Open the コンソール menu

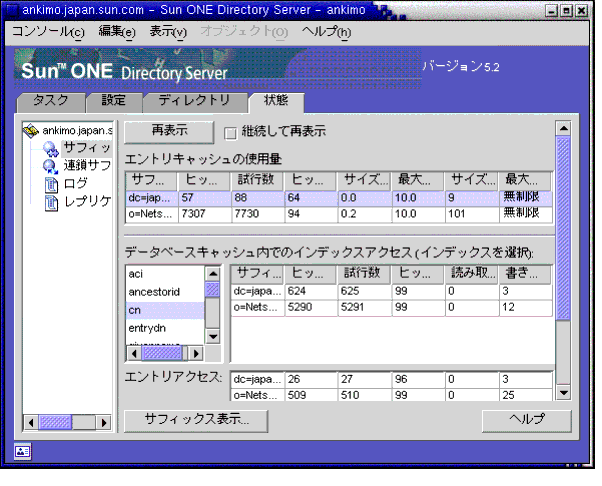click(x=48, y=32)
